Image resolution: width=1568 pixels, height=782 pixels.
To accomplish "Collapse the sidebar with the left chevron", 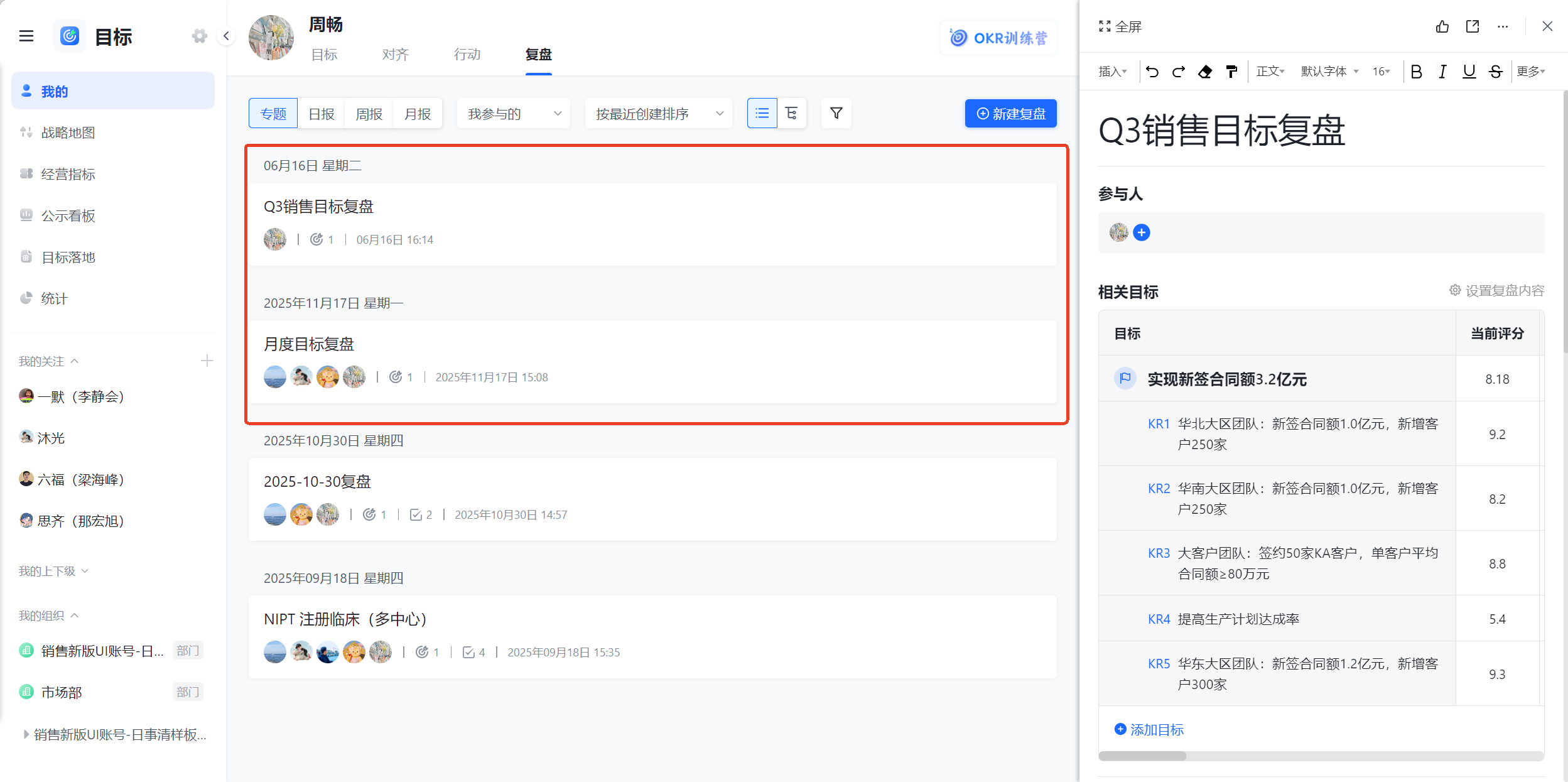I will point(226,36).
